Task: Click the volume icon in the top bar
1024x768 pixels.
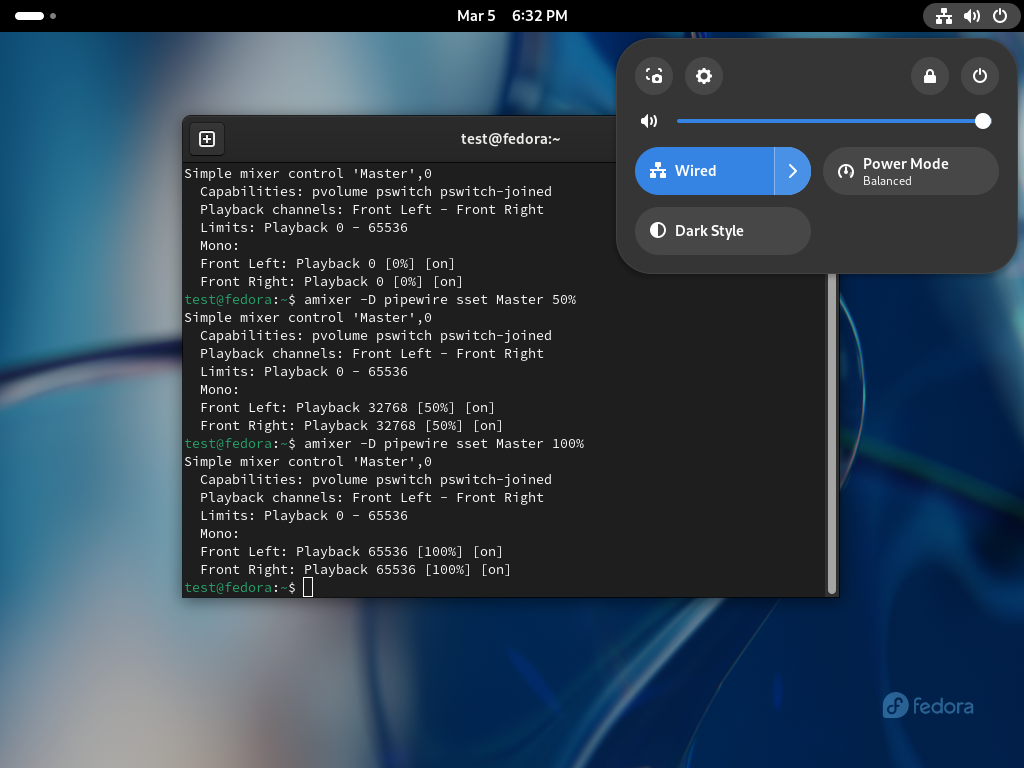Action: click(x=972, y=16)
